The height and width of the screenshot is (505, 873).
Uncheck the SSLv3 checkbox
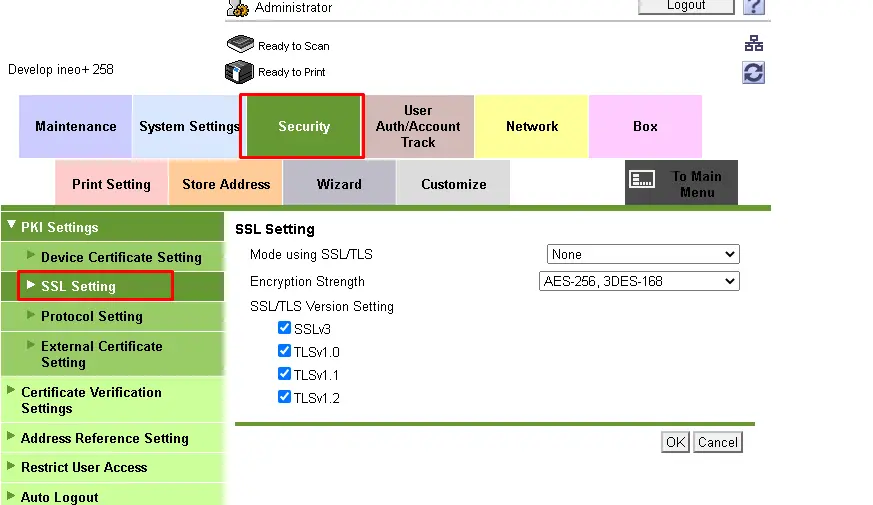coord(285,328)
